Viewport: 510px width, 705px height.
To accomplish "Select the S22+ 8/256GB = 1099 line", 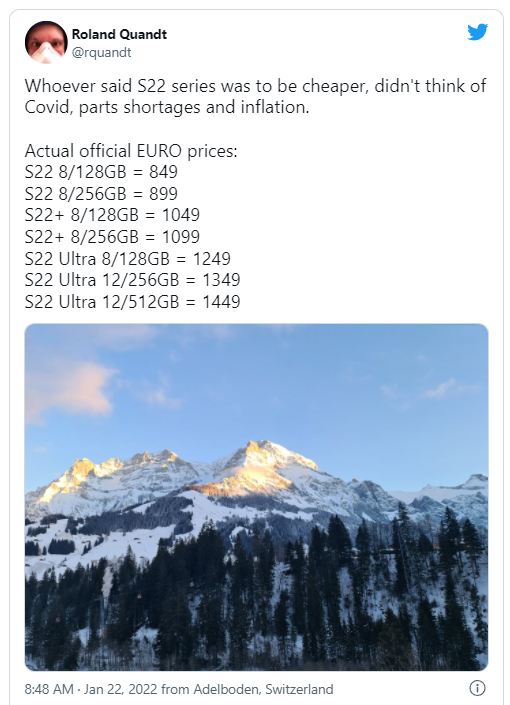I will pyautogui.click(x=112, y=237).
